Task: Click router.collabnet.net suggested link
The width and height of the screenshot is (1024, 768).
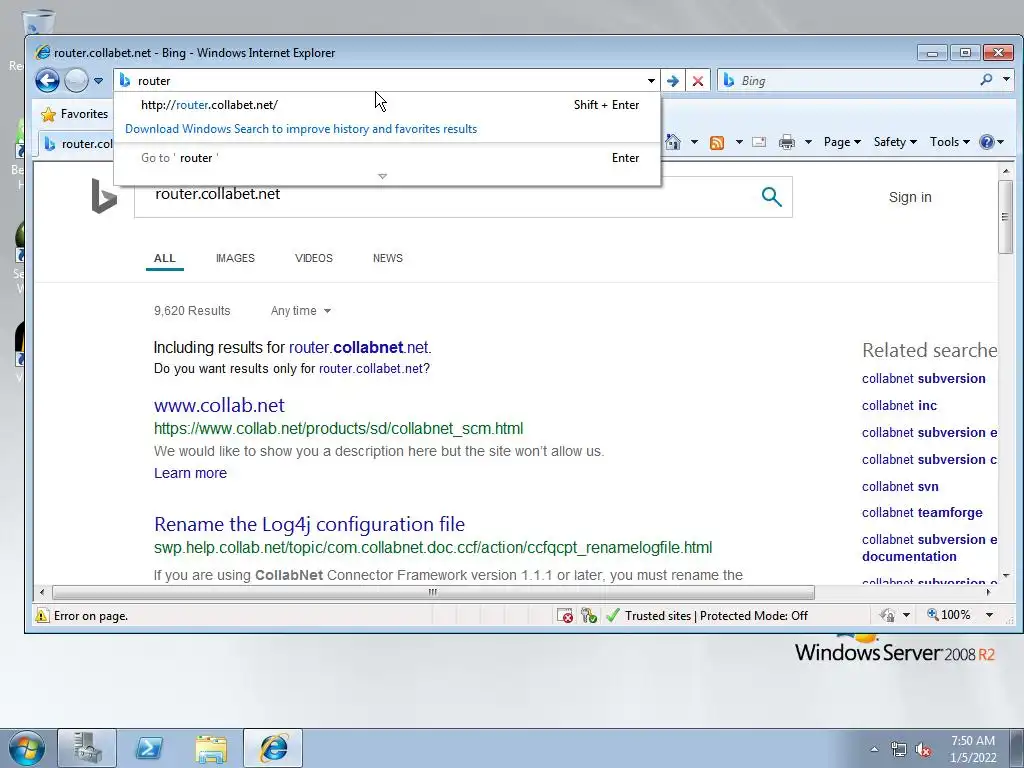Action: 359,347
